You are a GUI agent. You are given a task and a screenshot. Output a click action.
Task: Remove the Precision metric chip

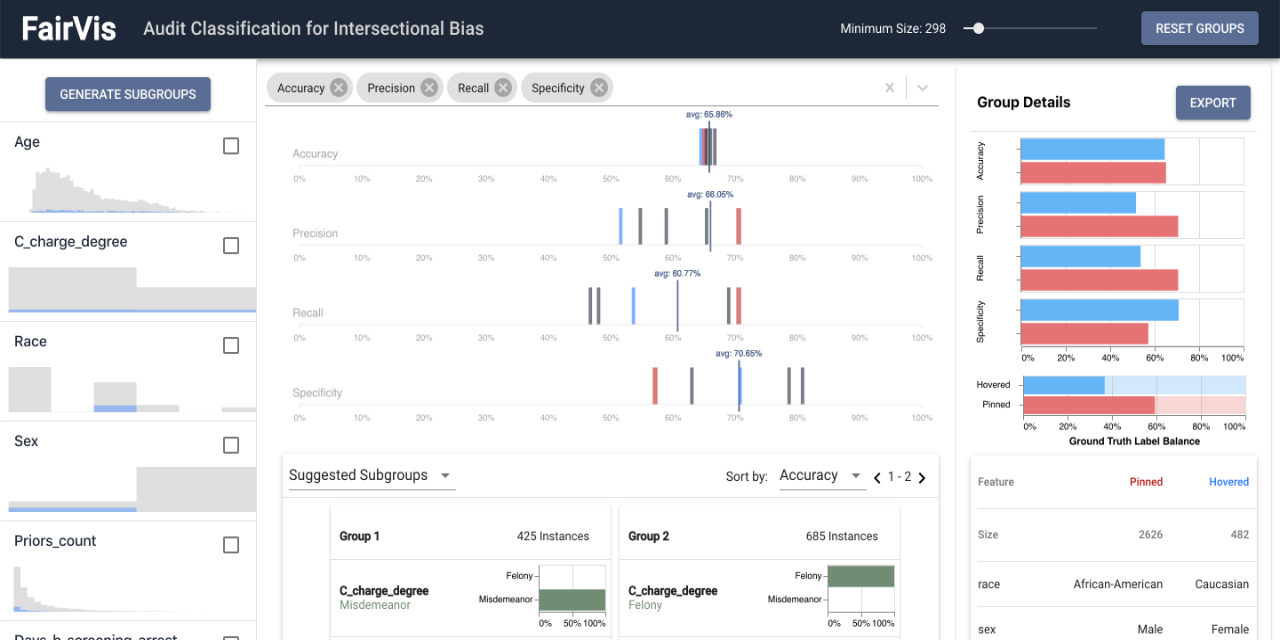(429, 87)
